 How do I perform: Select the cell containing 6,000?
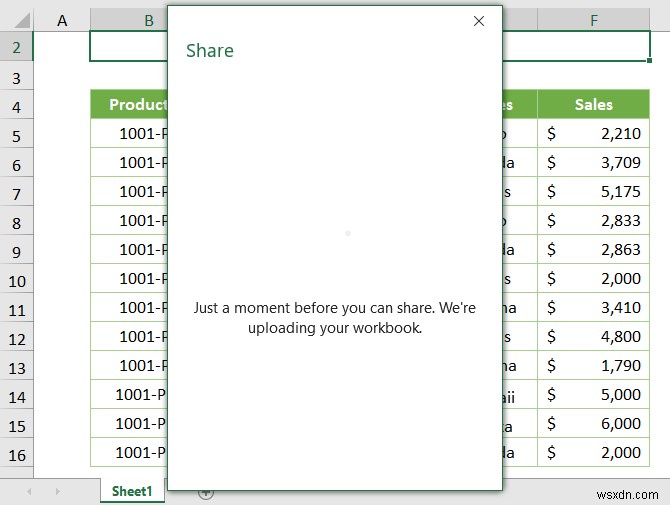pos(594,423)
